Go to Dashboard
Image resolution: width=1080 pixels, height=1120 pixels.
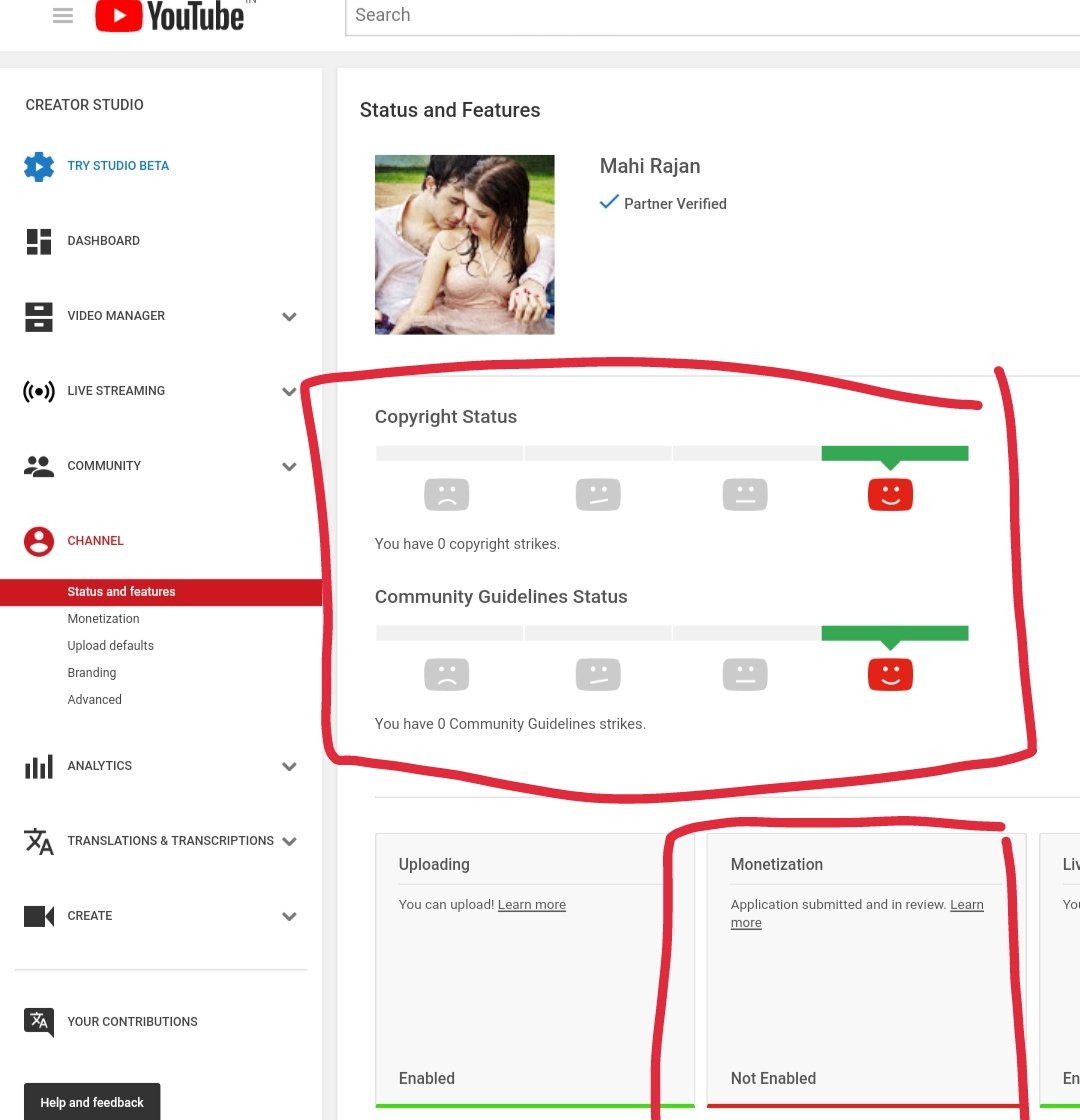click(104, 241)
